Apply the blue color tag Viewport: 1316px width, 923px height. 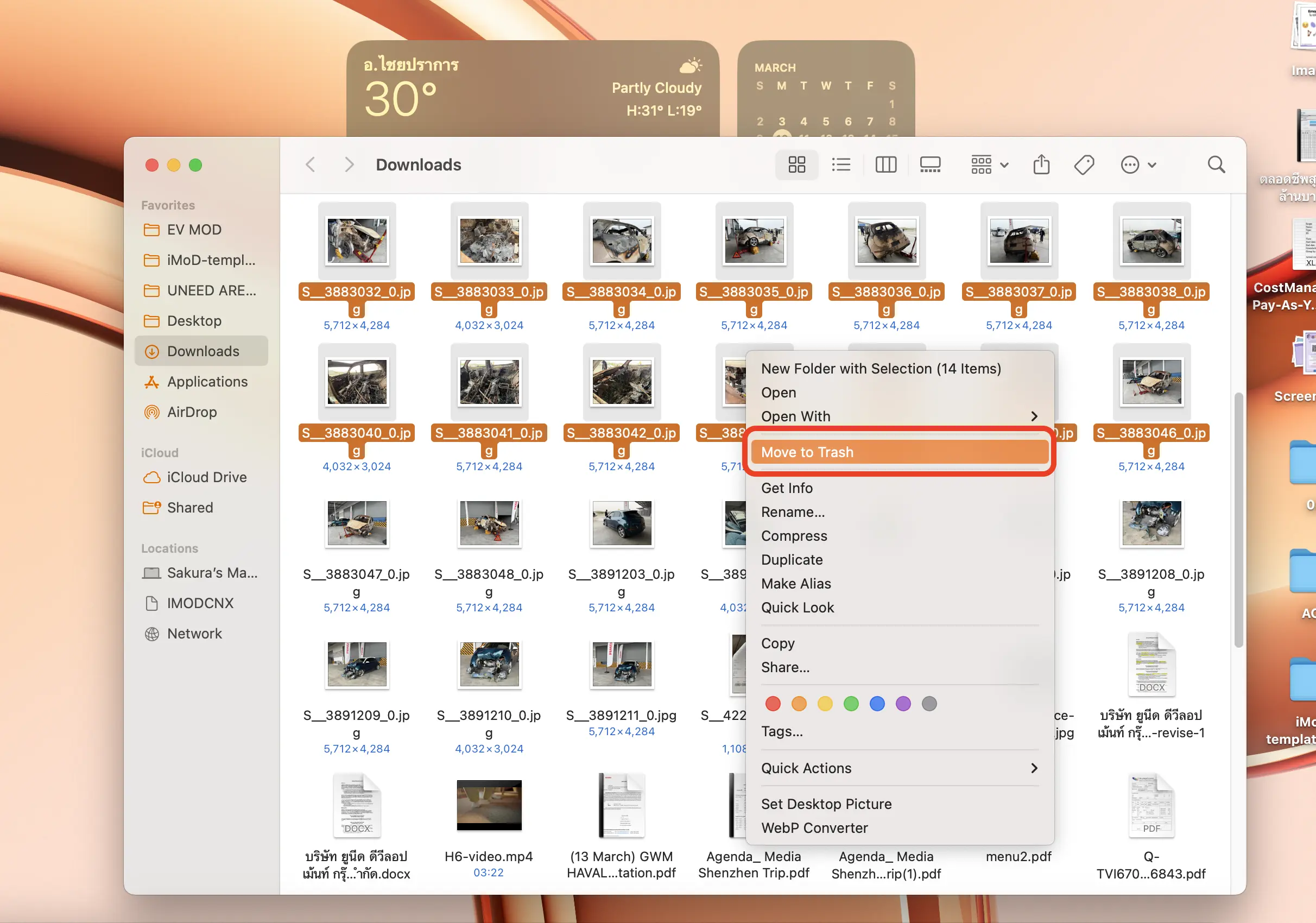click(x=877, y=704)
